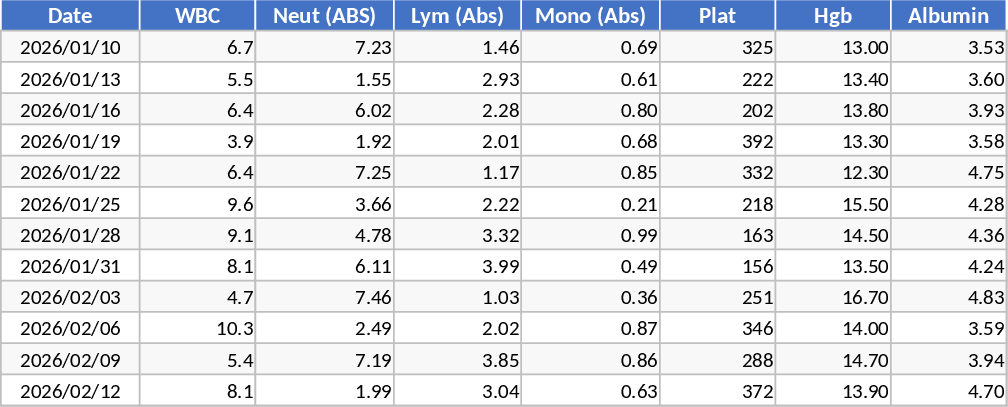Click the Hgb column header

click(x=833, y=15)
